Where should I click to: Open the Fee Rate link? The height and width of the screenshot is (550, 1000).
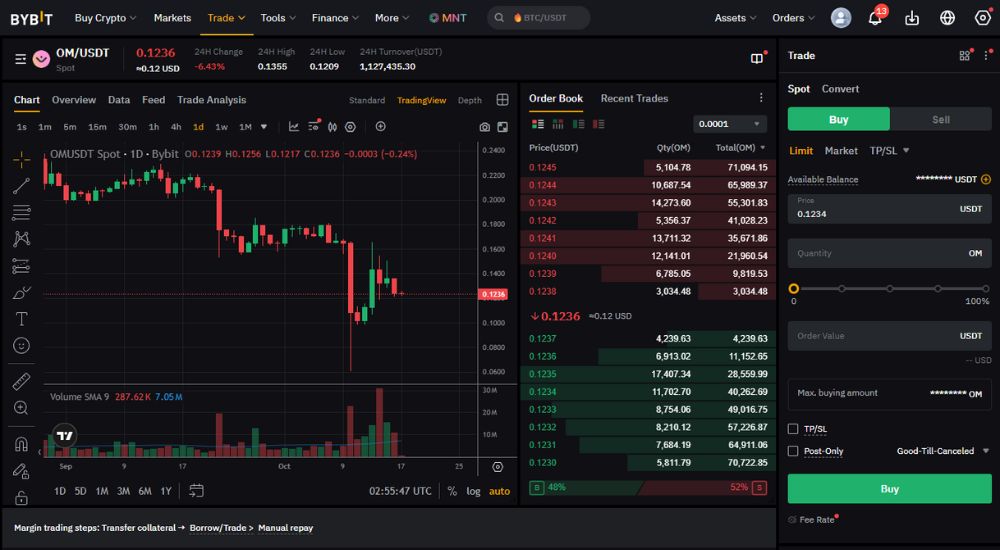pyautogui.click(x=816, y=520)
